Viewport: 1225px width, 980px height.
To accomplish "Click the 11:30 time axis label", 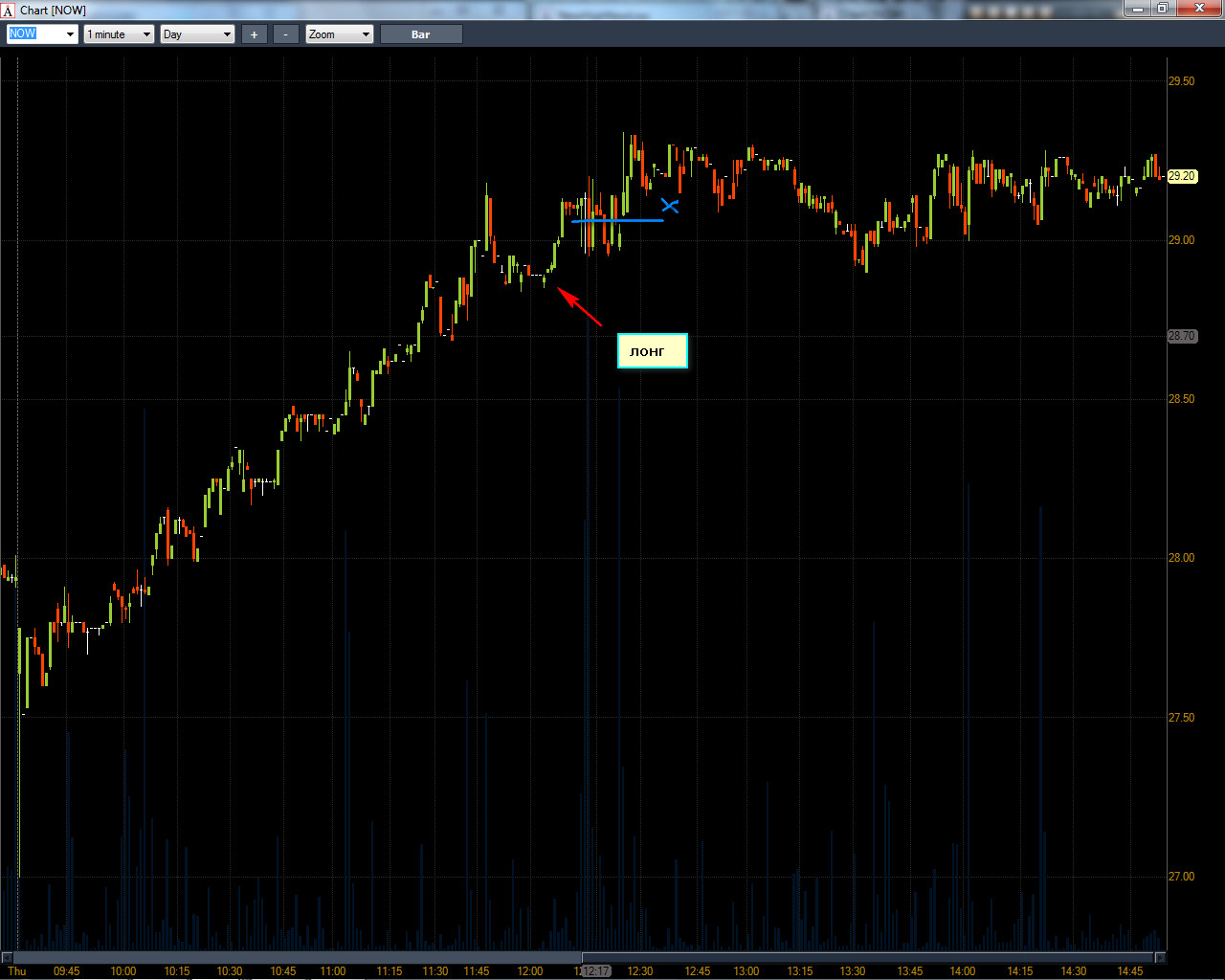I will point(435,971).
